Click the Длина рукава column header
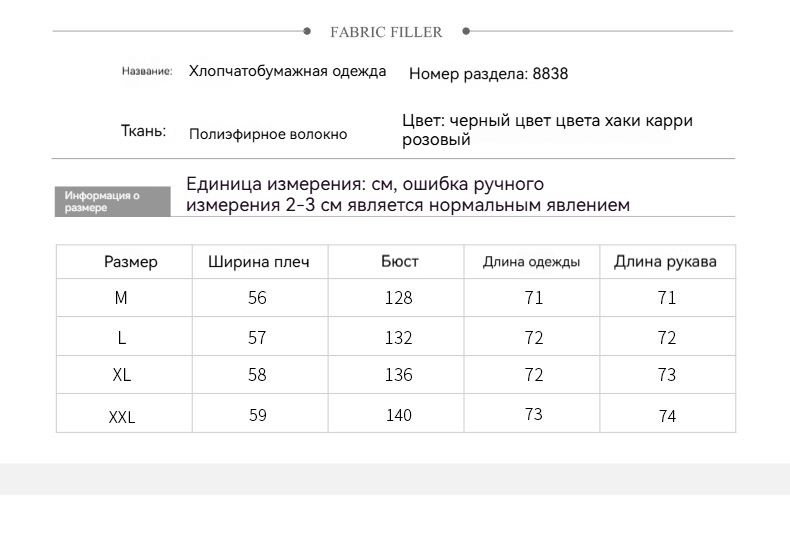This screenshot has width=790, height=533. (x=665, y=262)
